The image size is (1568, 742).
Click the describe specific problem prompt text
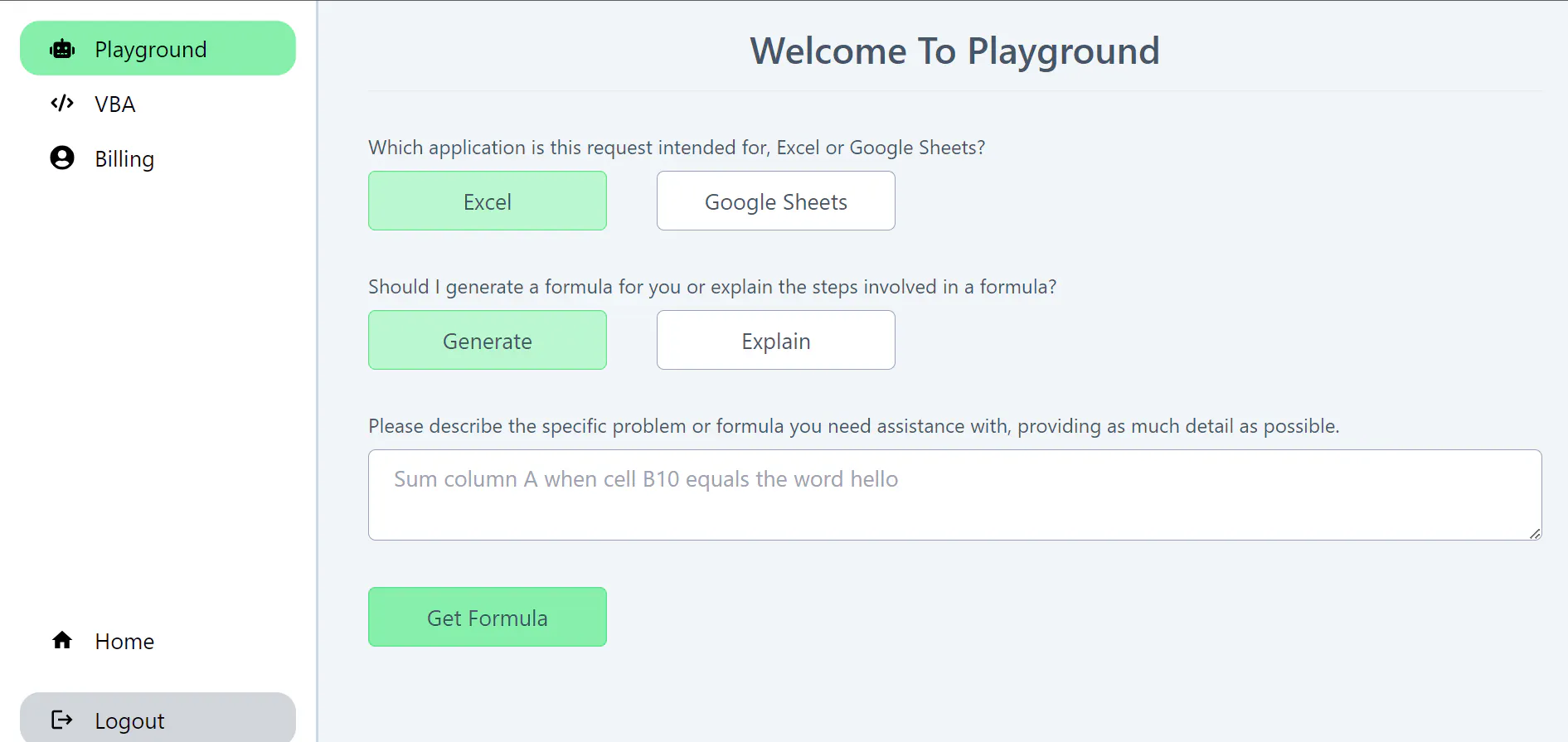tap(854, 426)
